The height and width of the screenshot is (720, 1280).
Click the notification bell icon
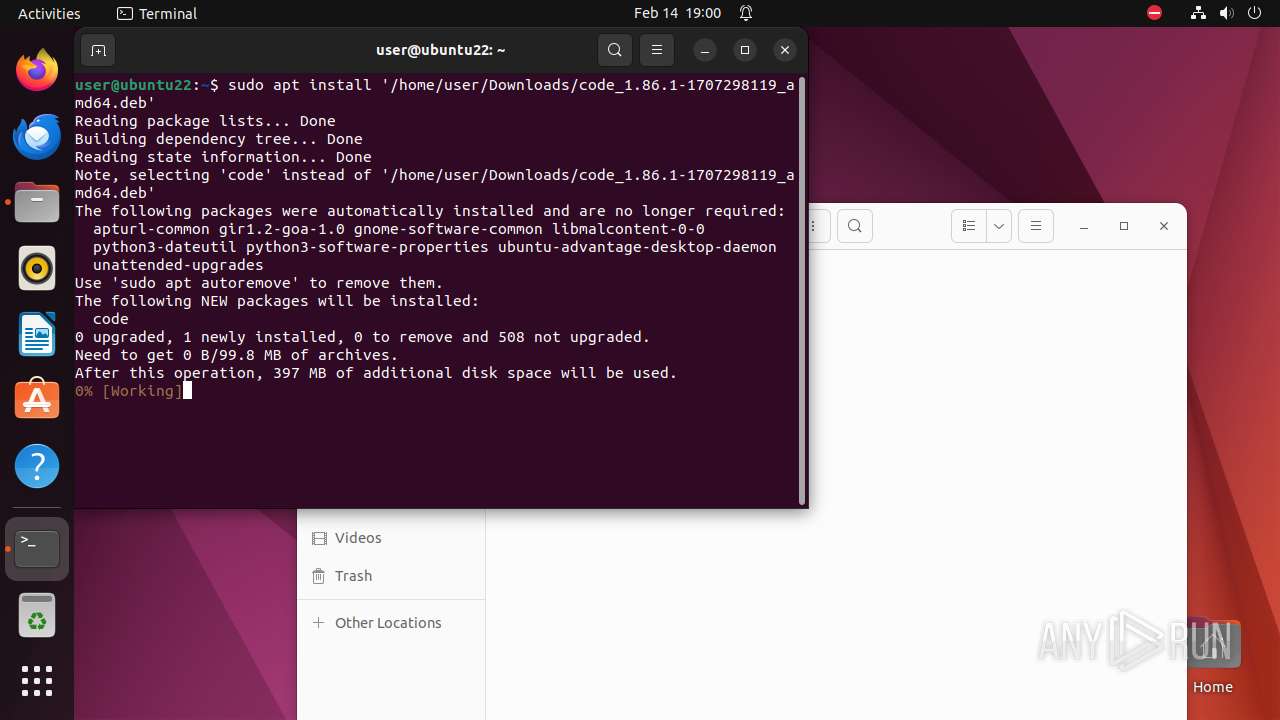click(x=746, y=13)
